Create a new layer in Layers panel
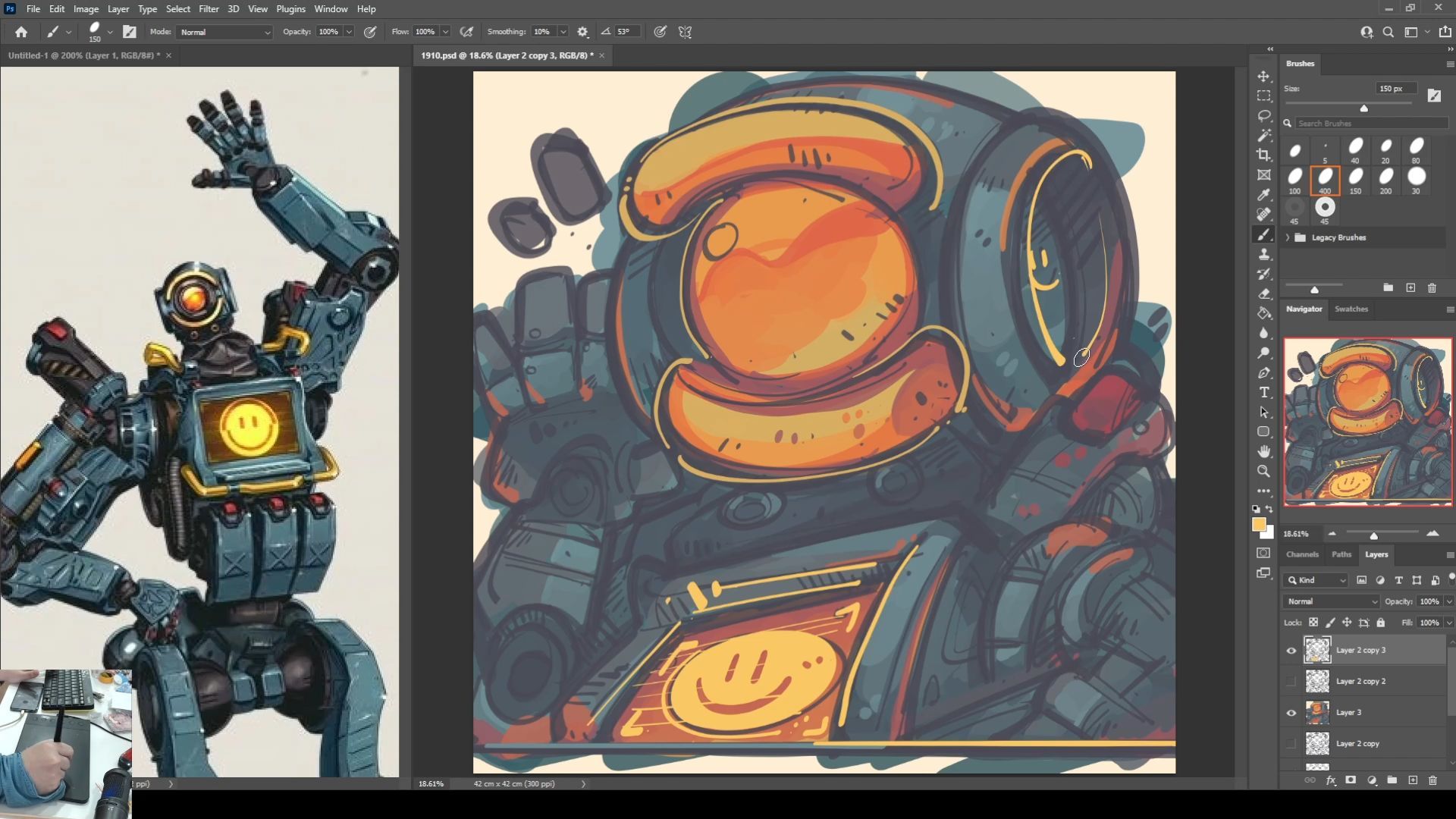The image size is (1456, 819). tap(1413, 780)
